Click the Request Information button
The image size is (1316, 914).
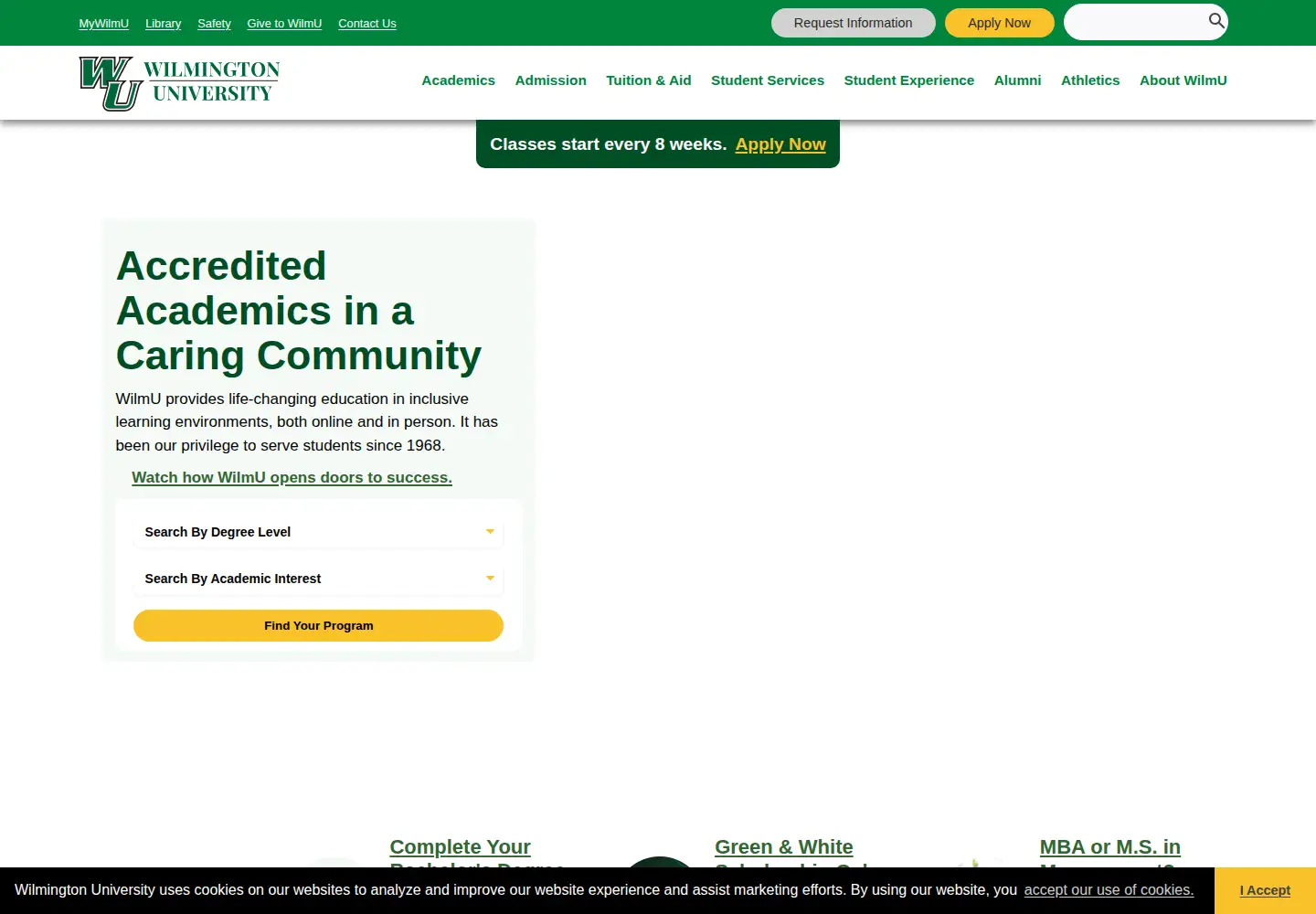[853, 23]
